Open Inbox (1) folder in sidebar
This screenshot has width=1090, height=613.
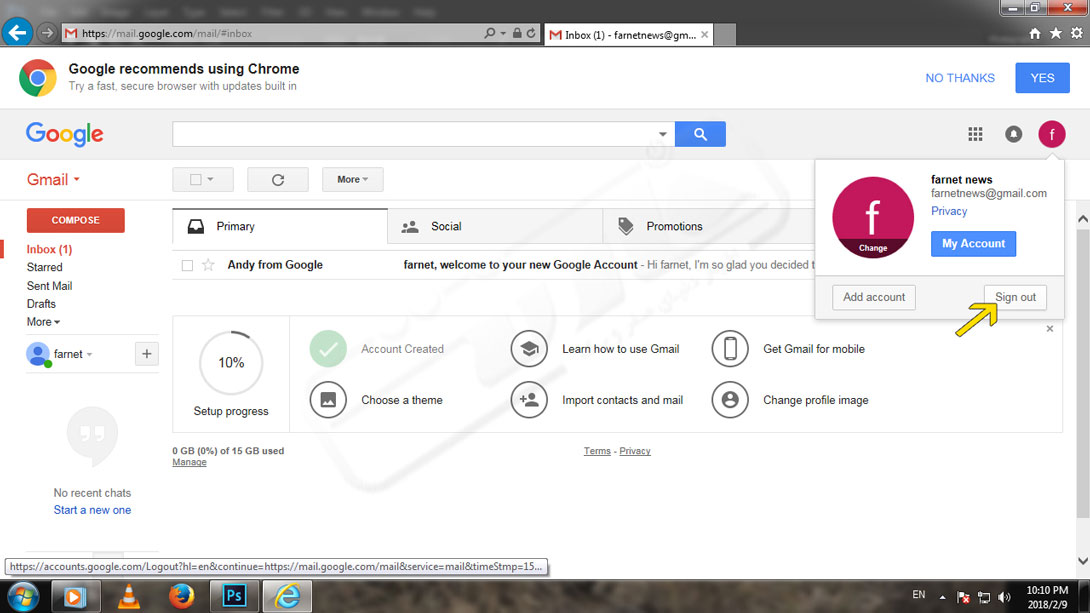coord(49,249)
